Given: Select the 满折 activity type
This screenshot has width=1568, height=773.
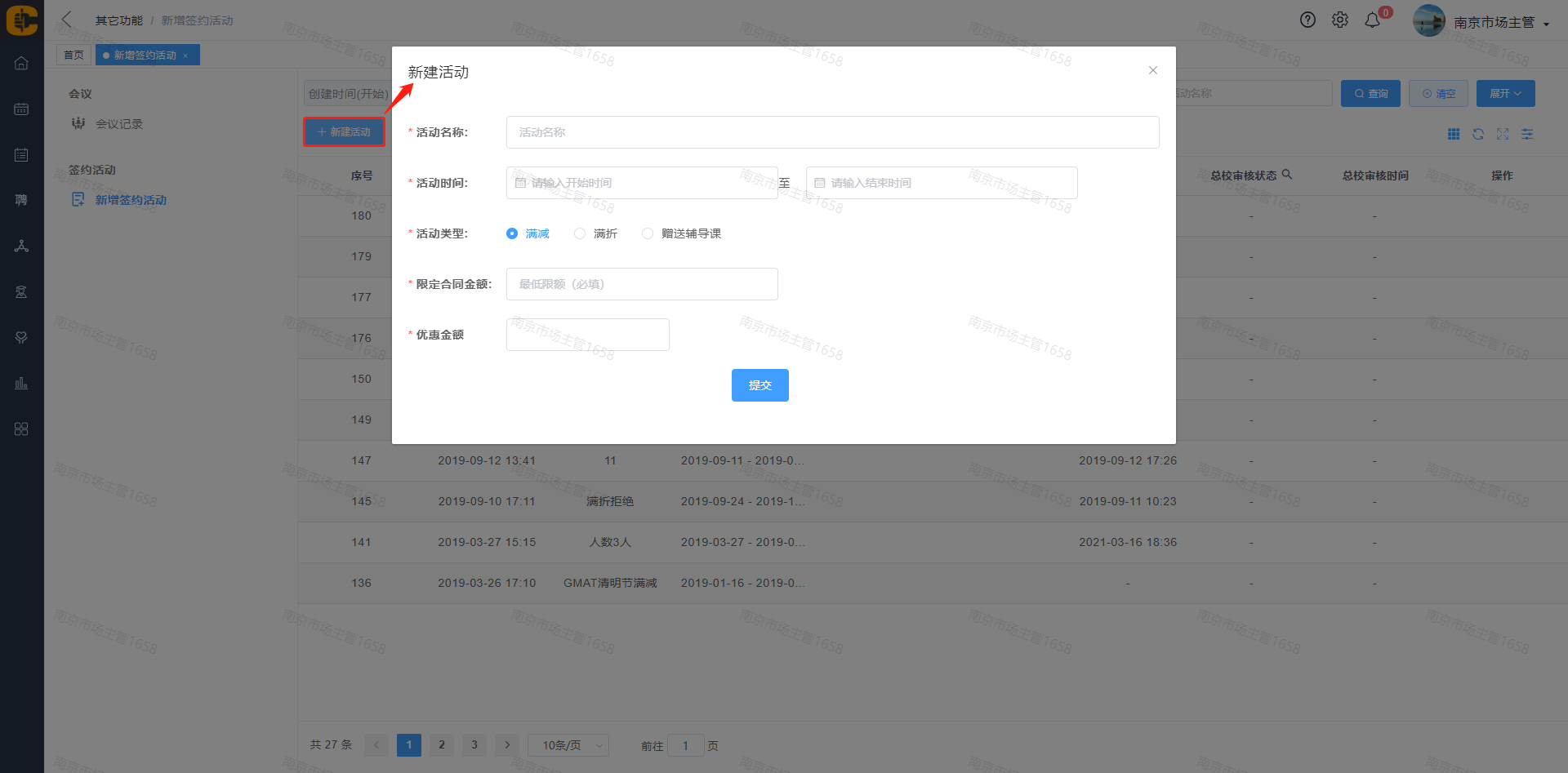Looking at the screenshot, I should point(580,233).
